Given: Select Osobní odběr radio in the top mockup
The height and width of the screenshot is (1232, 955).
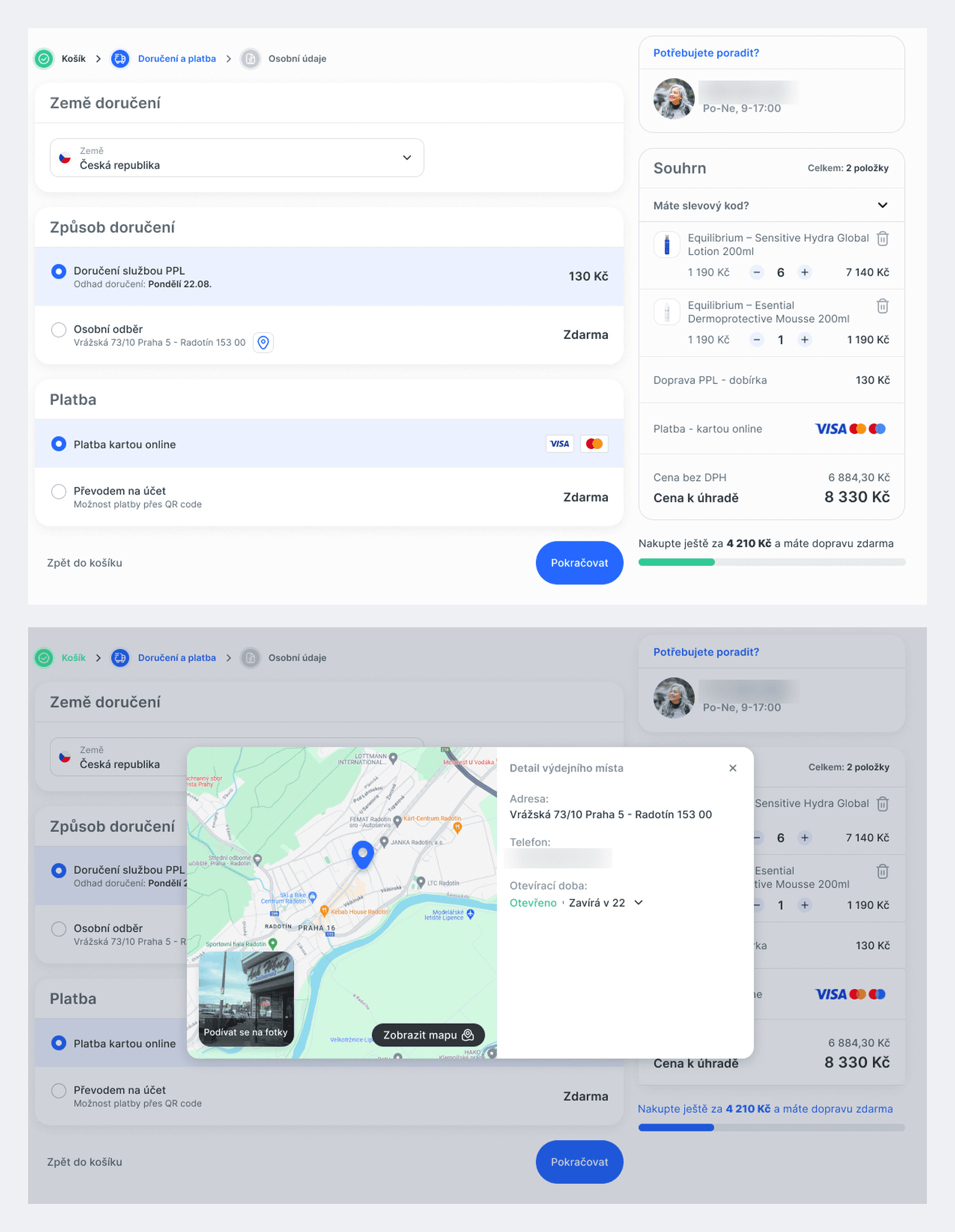Looking at the screenshot, I should click(x=58, y=330).
